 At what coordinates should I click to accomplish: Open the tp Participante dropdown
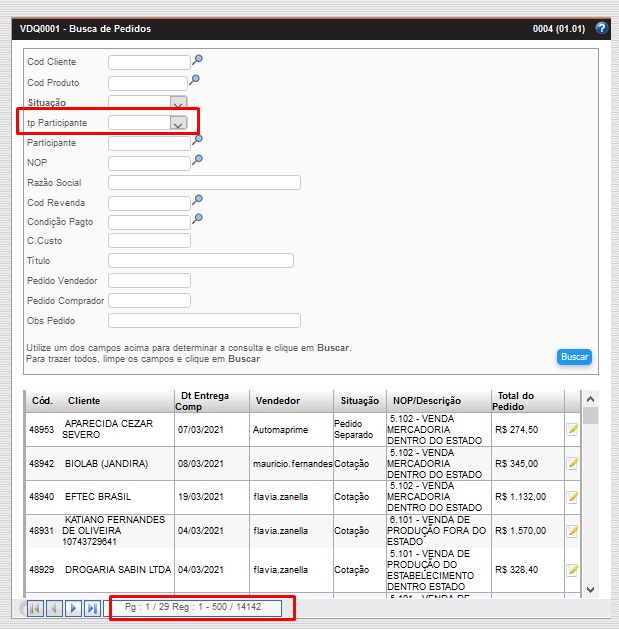click(x=178, y=123)
